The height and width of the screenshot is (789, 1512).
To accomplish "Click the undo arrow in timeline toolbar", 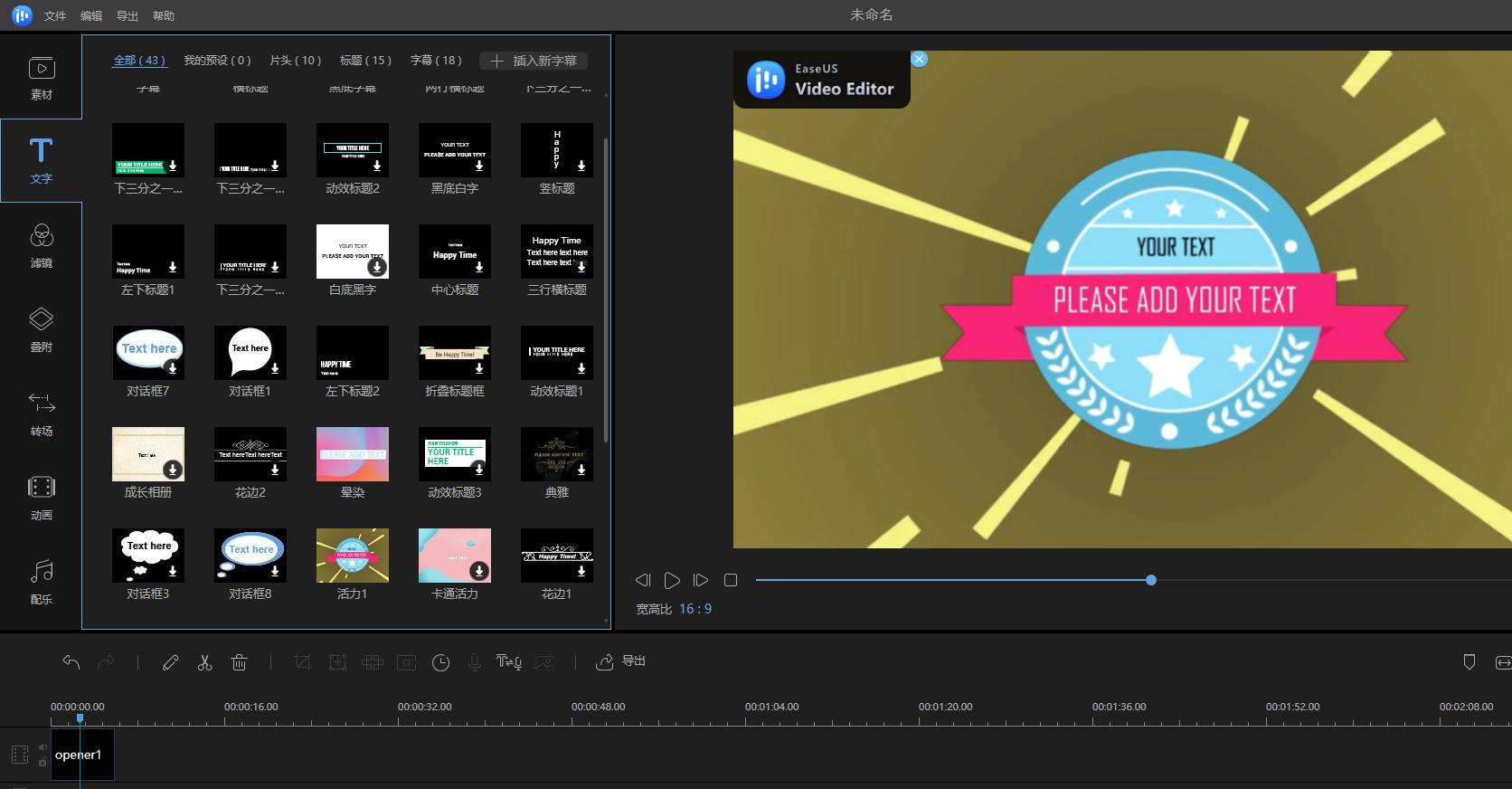I will 71,662.
